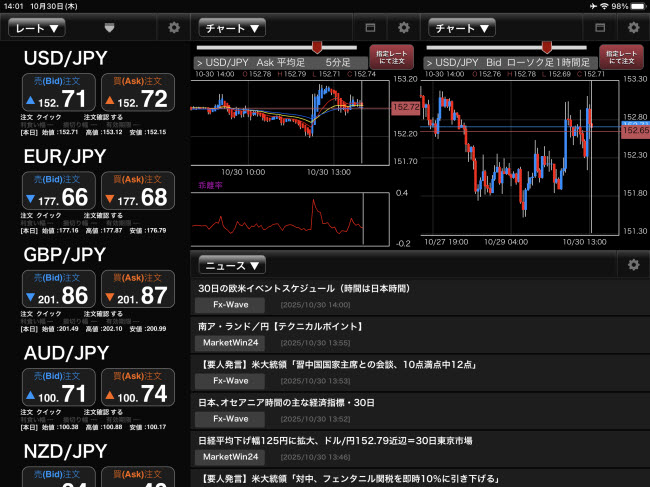
Task: Tap NZD/JPY 買(Ask)注文 button
Action: pyautogui.click(x=138, y=477)
